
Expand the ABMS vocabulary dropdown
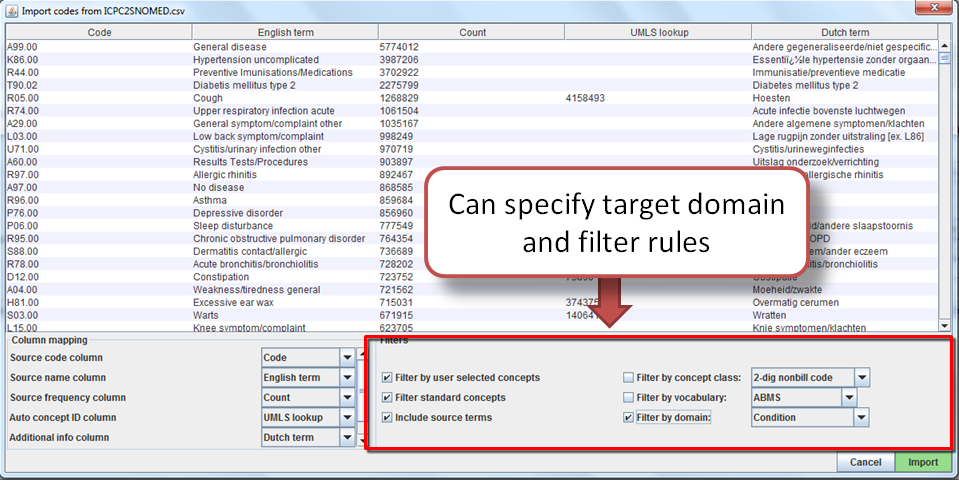tap(849, 398)
